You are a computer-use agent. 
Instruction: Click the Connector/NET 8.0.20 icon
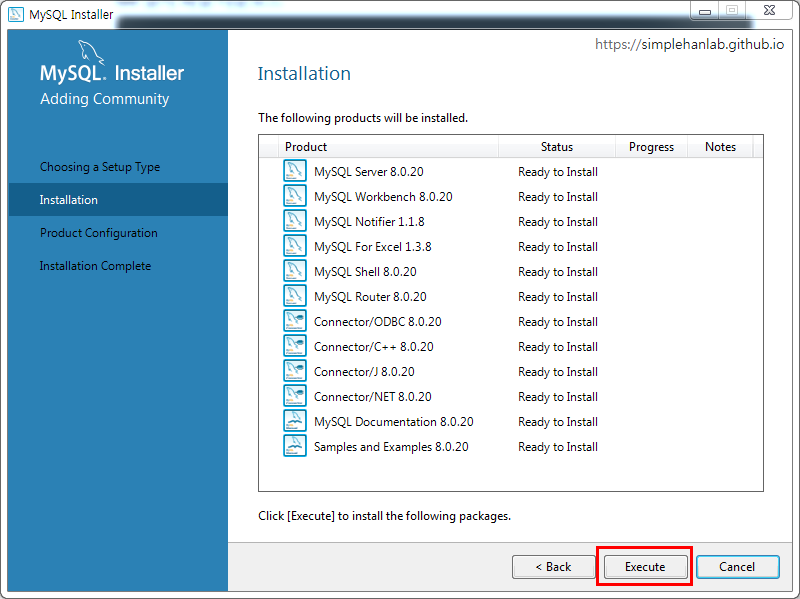[x=294, y=396]
